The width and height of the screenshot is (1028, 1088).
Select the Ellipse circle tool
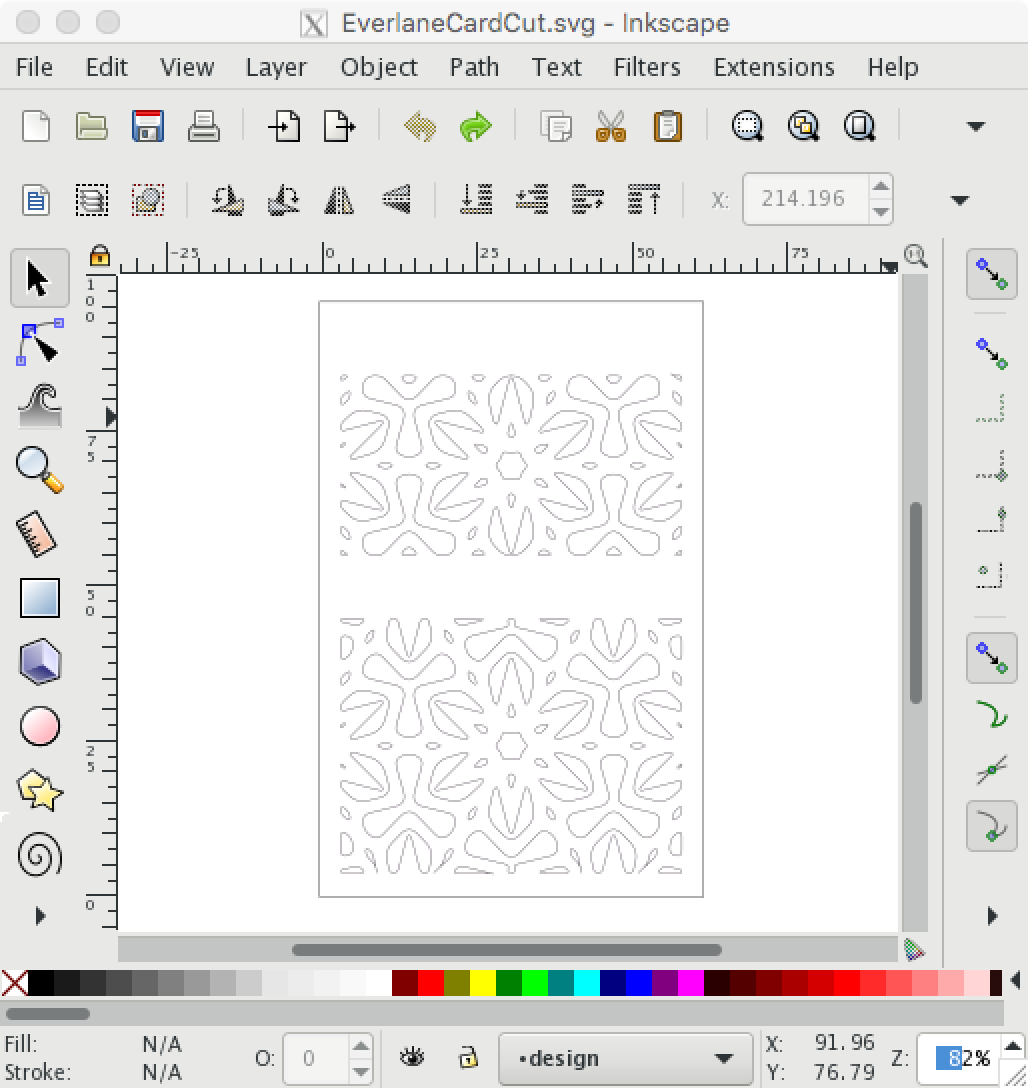(40, 726)
